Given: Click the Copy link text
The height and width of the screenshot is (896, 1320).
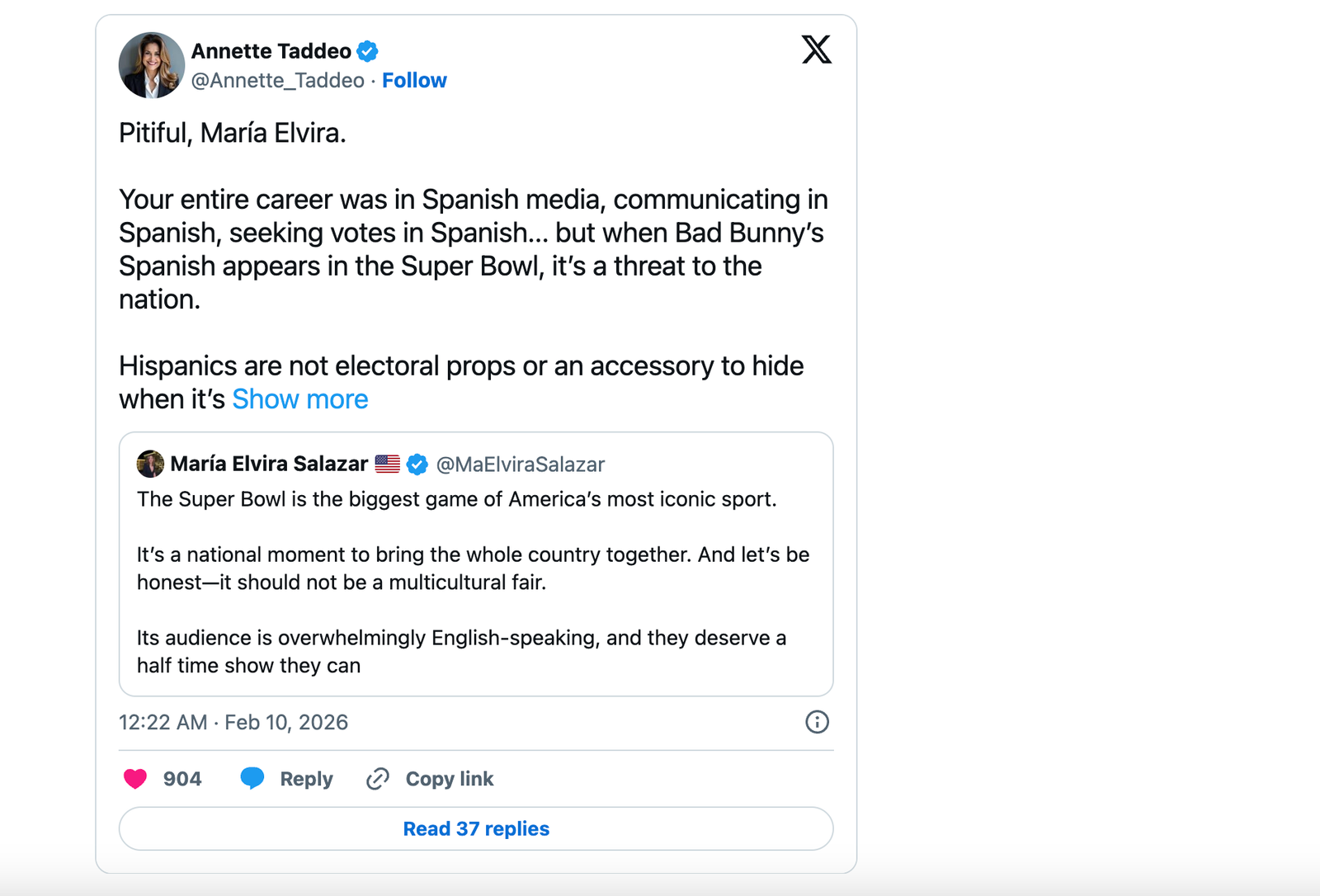Looking at the screenshot, I should click(450, 779).
